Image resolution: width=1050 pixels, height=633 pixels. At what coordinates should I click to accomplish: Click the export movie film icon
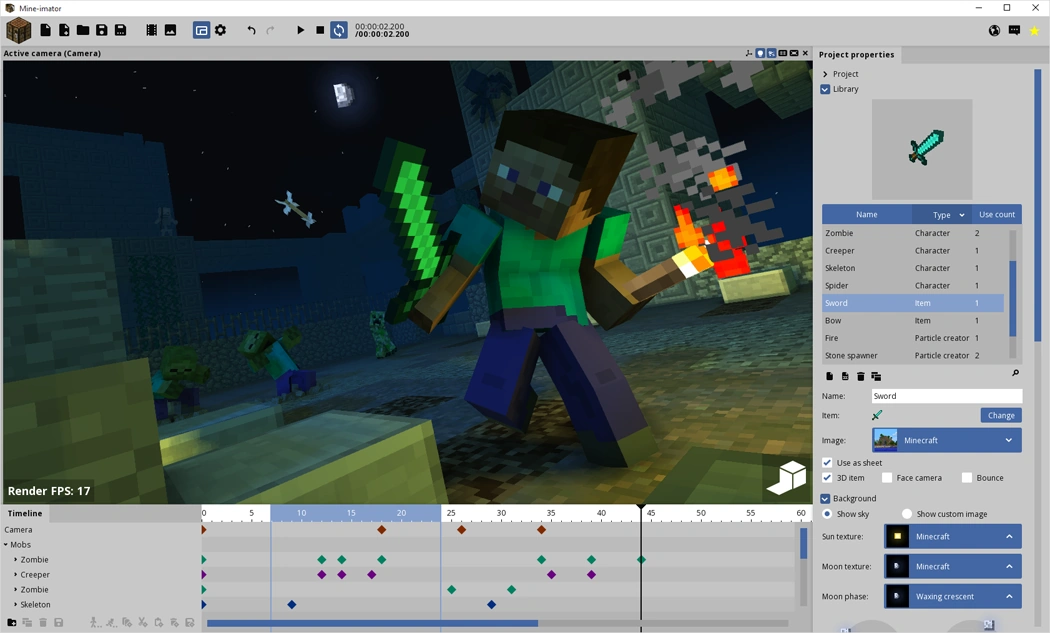click(151, 30)
